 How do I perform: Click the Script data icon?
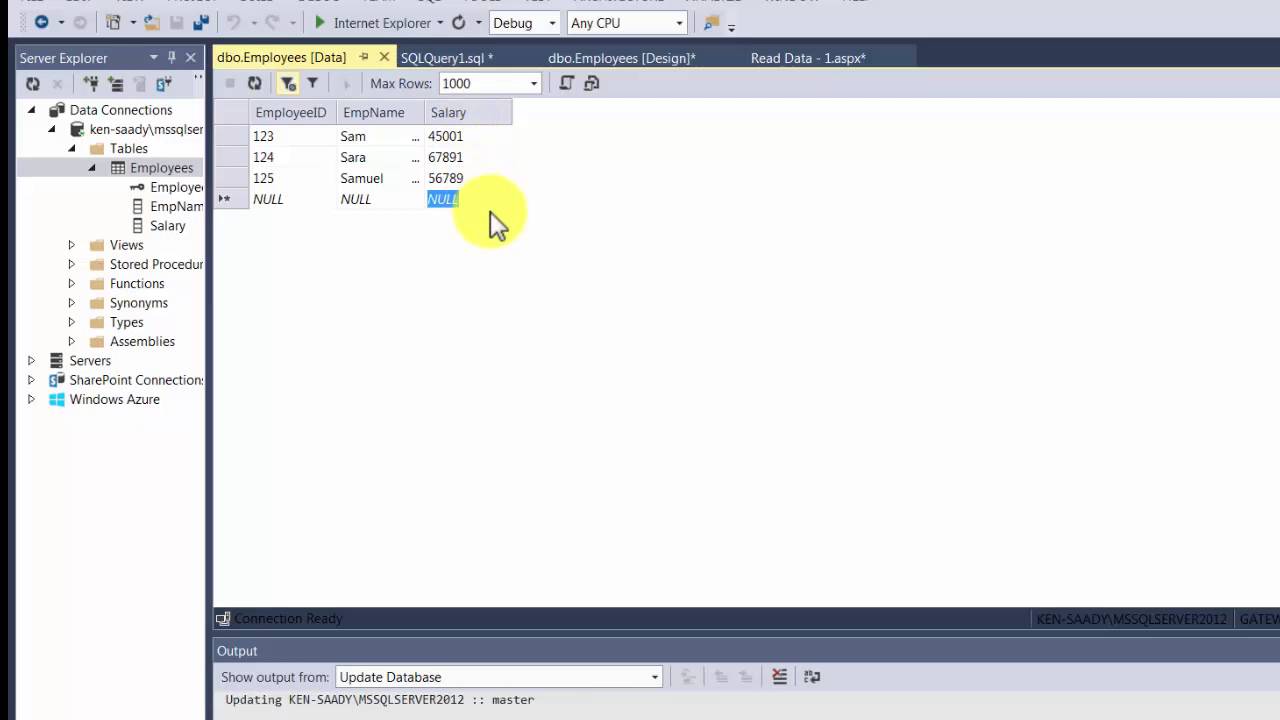pos(567,83)
